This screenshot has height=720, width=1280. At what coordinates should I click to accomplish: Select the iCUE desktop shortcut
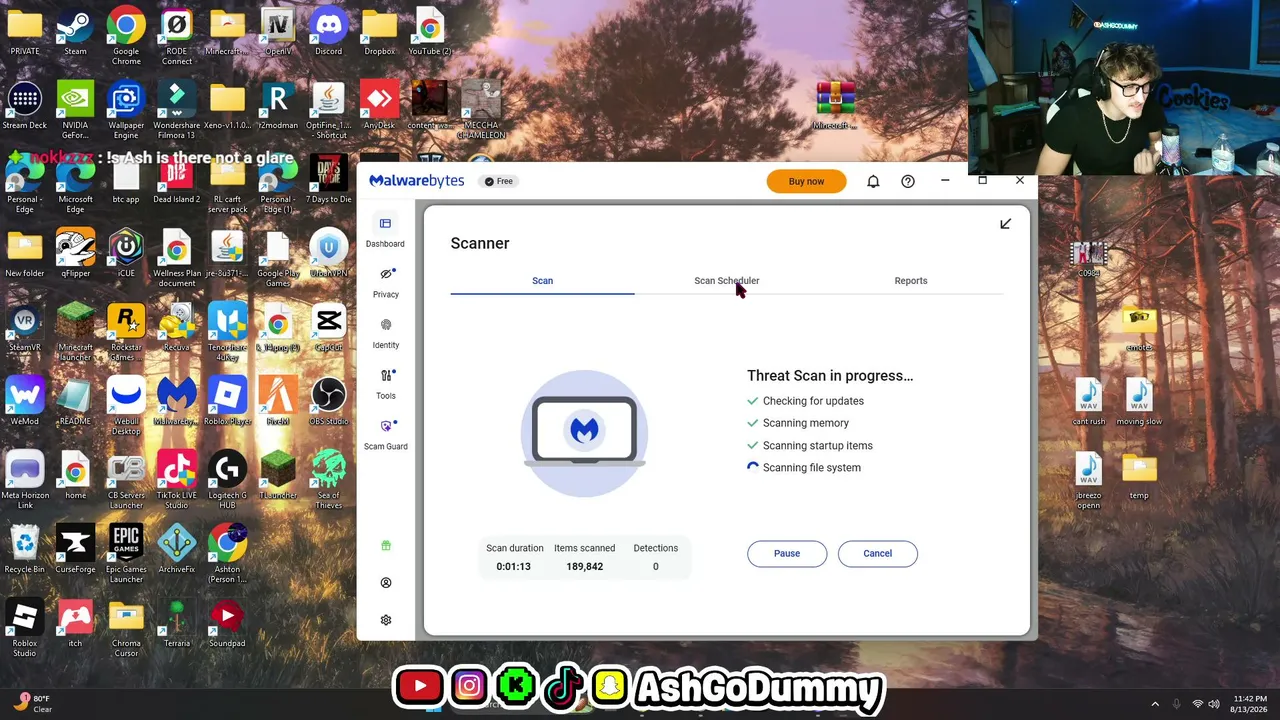pos(126,255)
